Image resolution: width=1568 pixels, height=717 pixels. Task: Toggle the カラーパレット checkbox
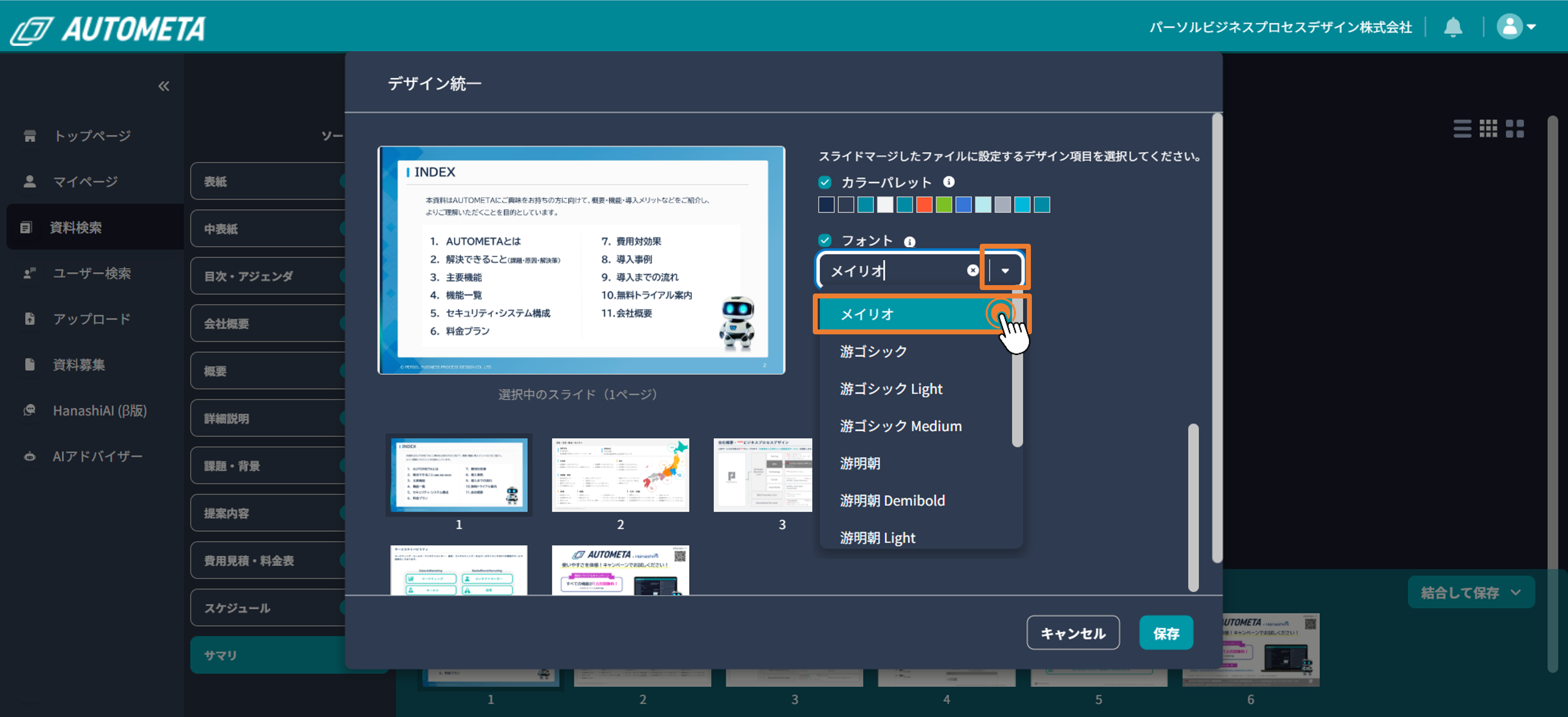point(825,182)
